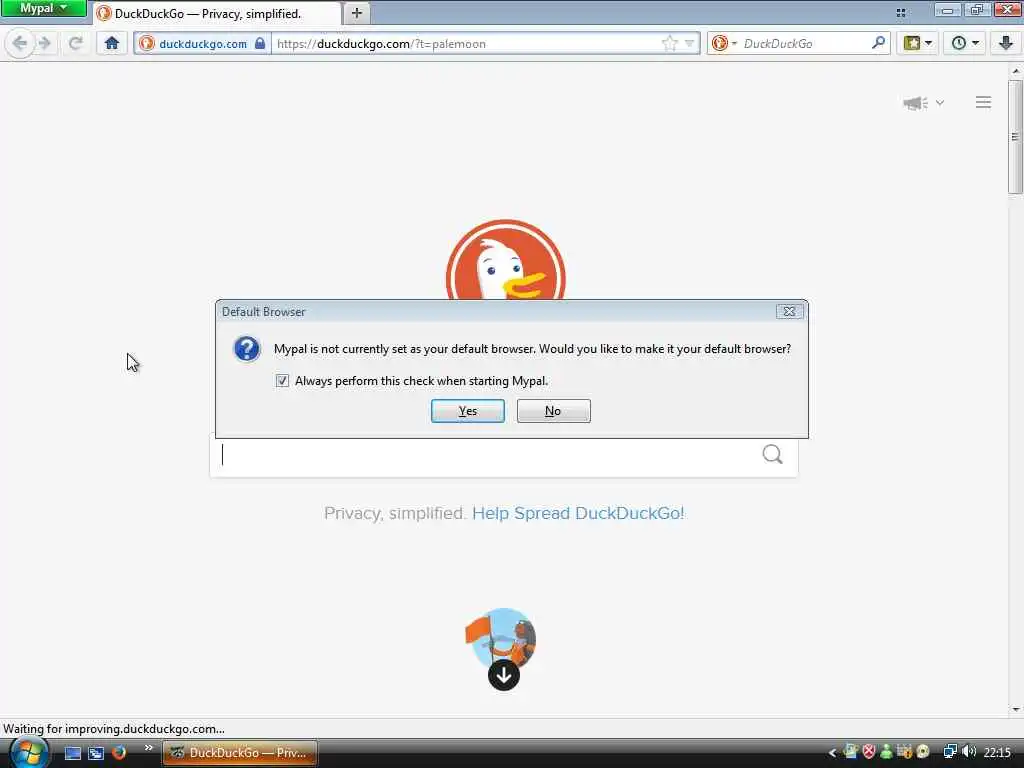The width and height of the screenshot is (1024, 768).
Task: Open the browser home page
Action: pos(112,44)
